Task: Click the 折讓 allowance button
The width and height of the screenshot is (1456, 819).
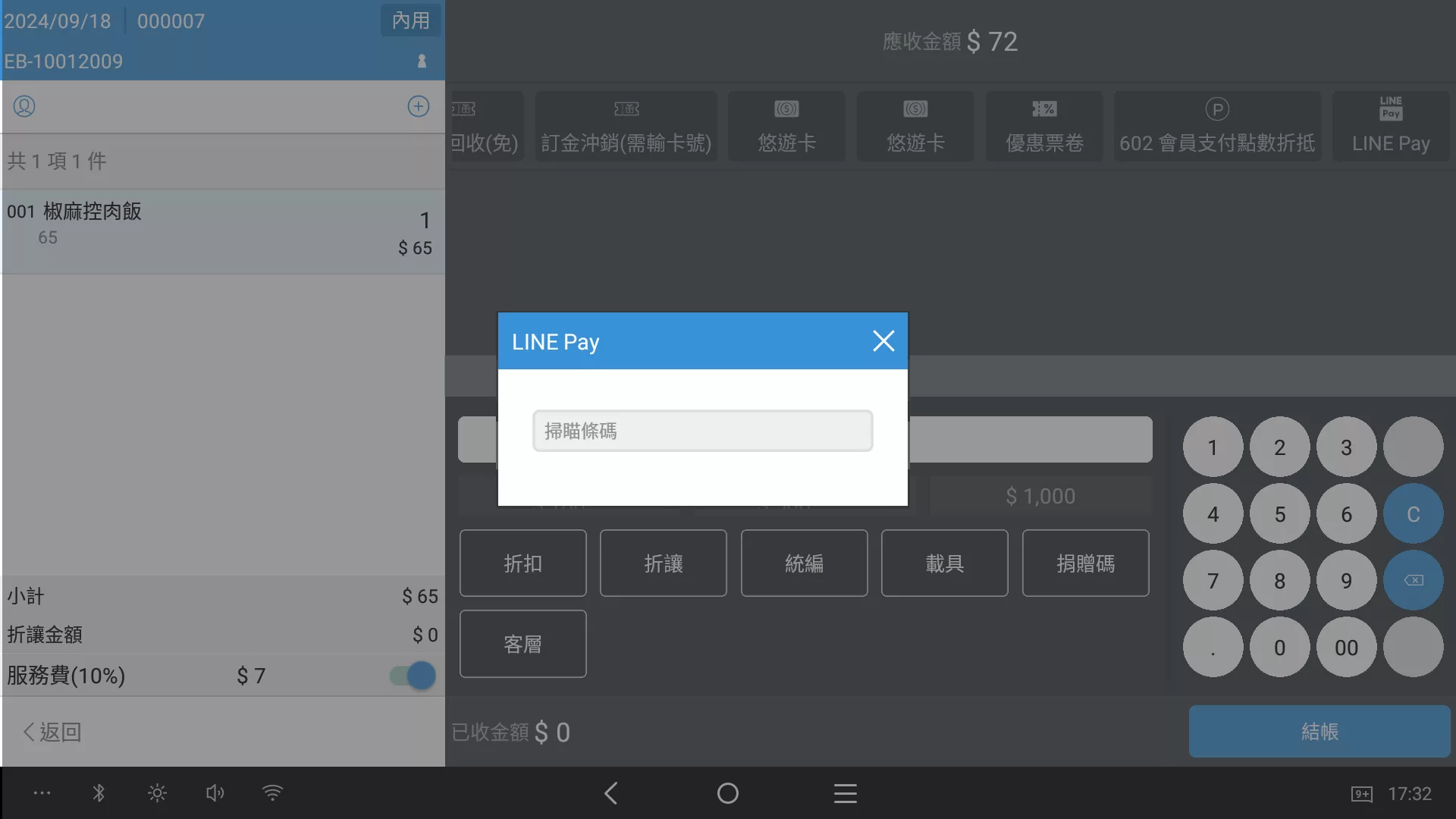Action: (664, 563)
